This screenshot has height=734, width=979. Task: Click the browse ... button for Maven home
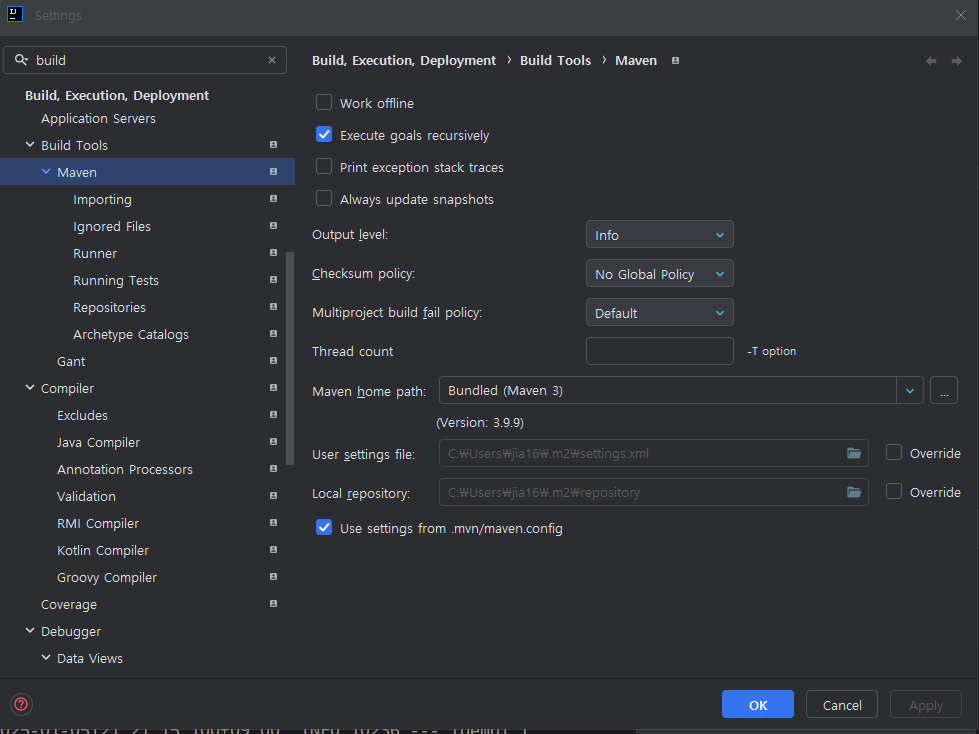(943, 391)
